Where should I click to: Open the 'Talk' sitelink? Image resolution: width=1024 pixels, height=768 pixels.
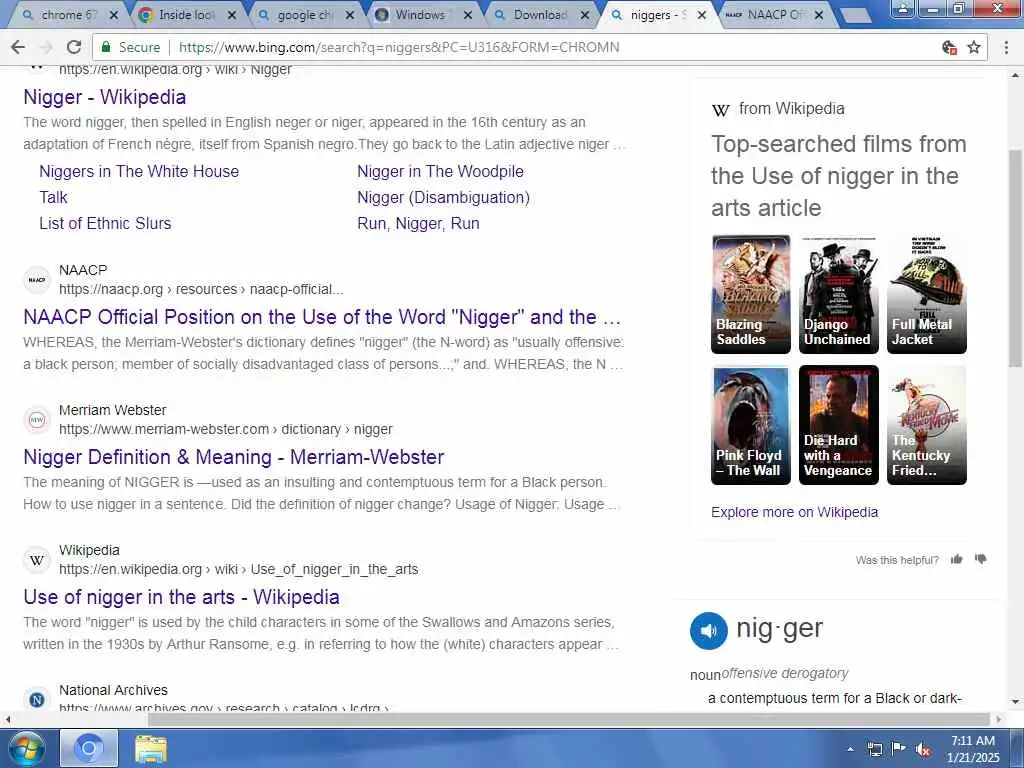click(54, 197)
